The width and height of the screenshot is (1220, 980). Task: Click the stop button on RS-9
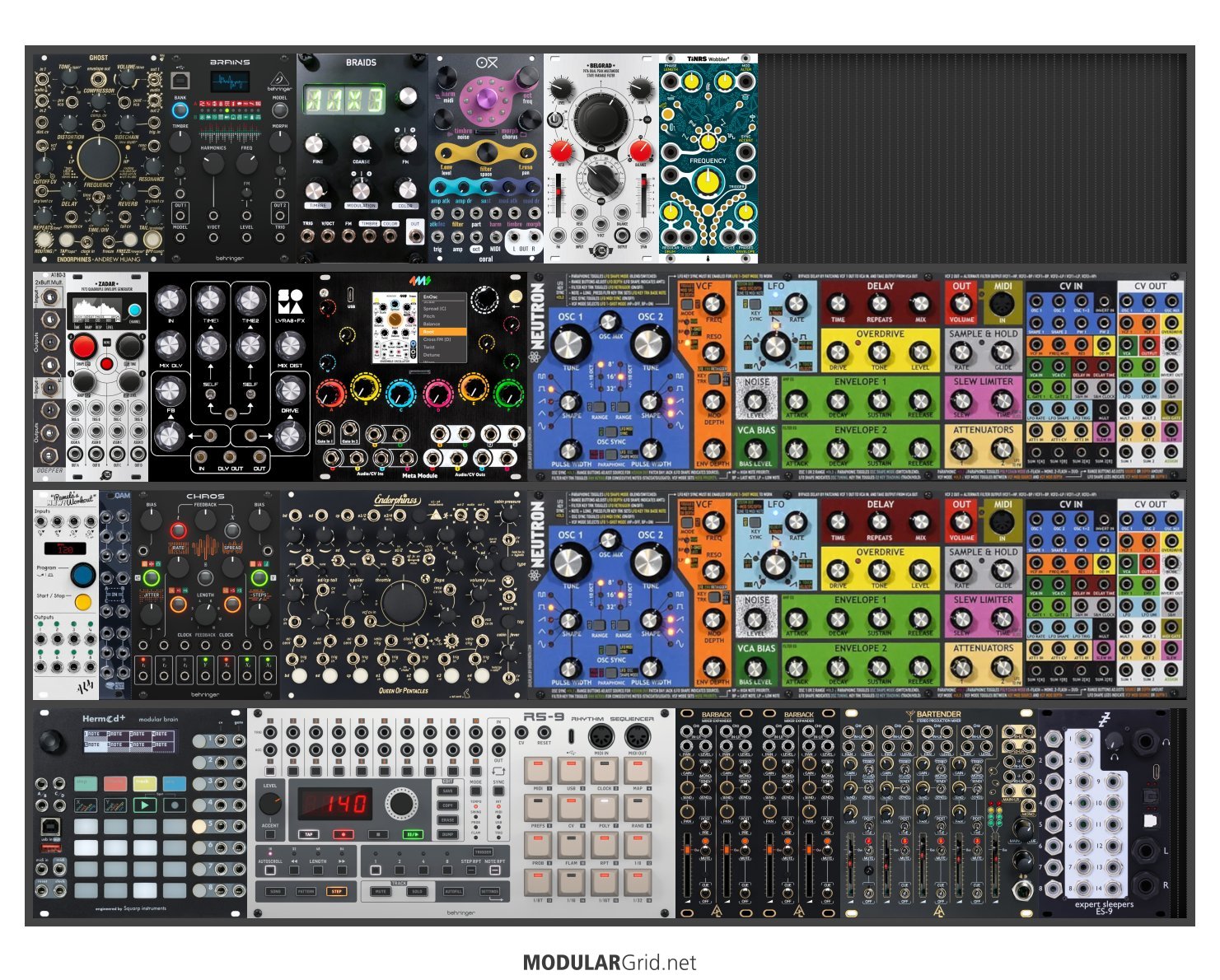tap(378, 833)
